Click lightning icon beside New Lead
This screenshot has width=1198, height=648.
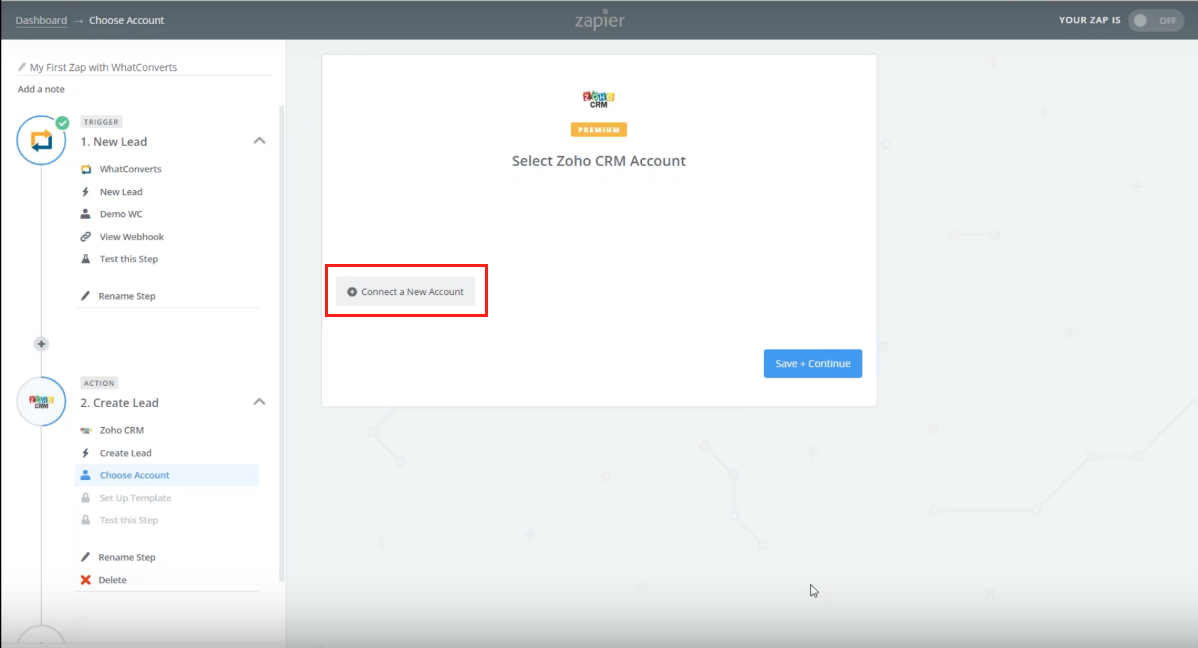[x=86, y=192]
